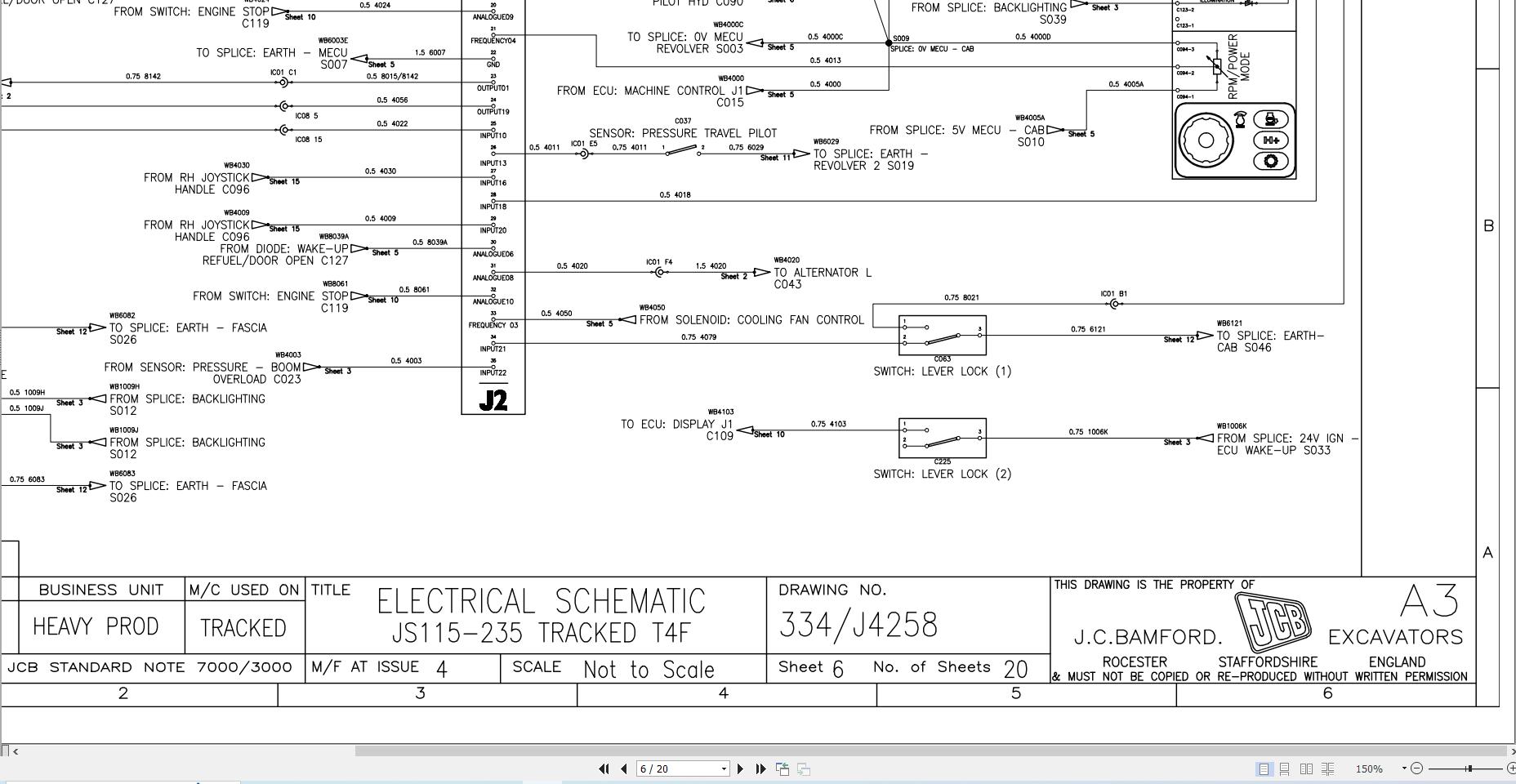Open the page number dropdown list
The width and height of the screenshot is (1516, 784).
tap(724, 768)
